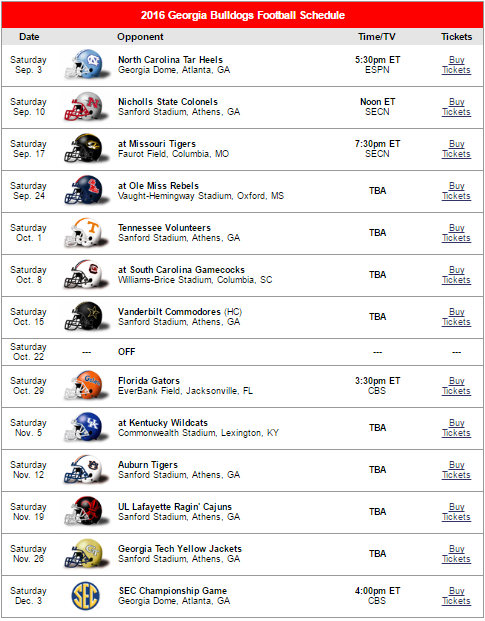This screenshot has height=621, width=485.
Task: Click the 2016 Georgia Bulldogs Football Schedule title
Action: pos(243,15)
